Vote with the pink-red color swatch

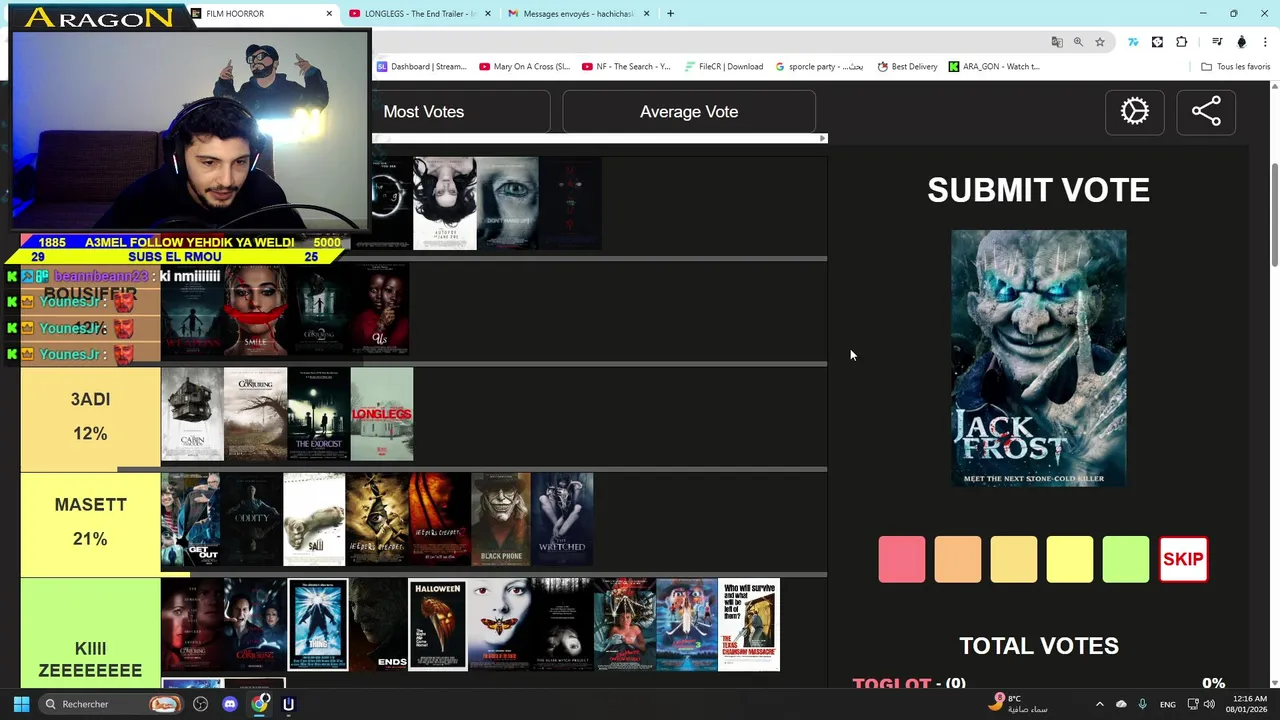902,559
